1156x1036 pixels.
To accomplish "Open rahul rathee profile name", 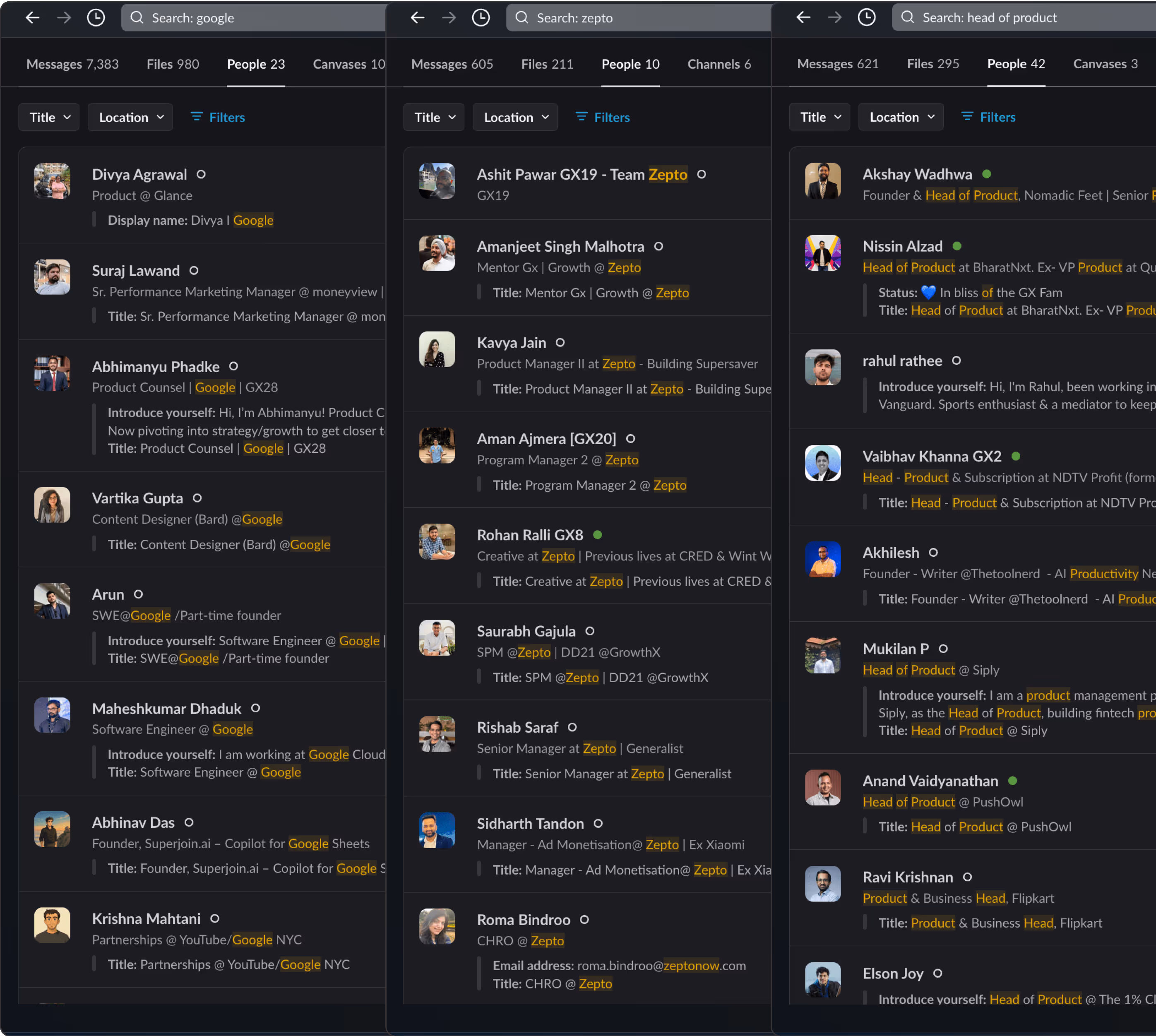I will (902, 361).
